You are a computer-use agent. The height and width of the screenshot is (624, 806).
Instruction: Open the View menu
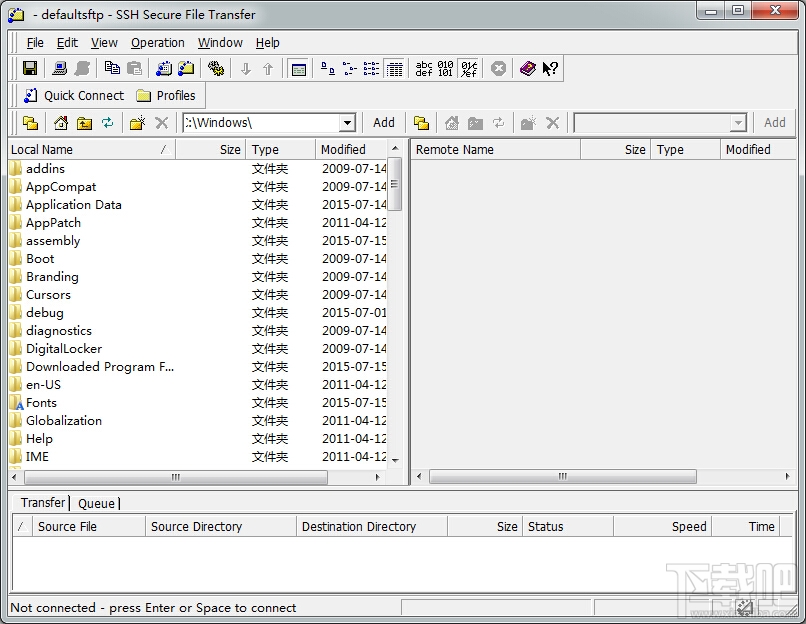(104, 43)
